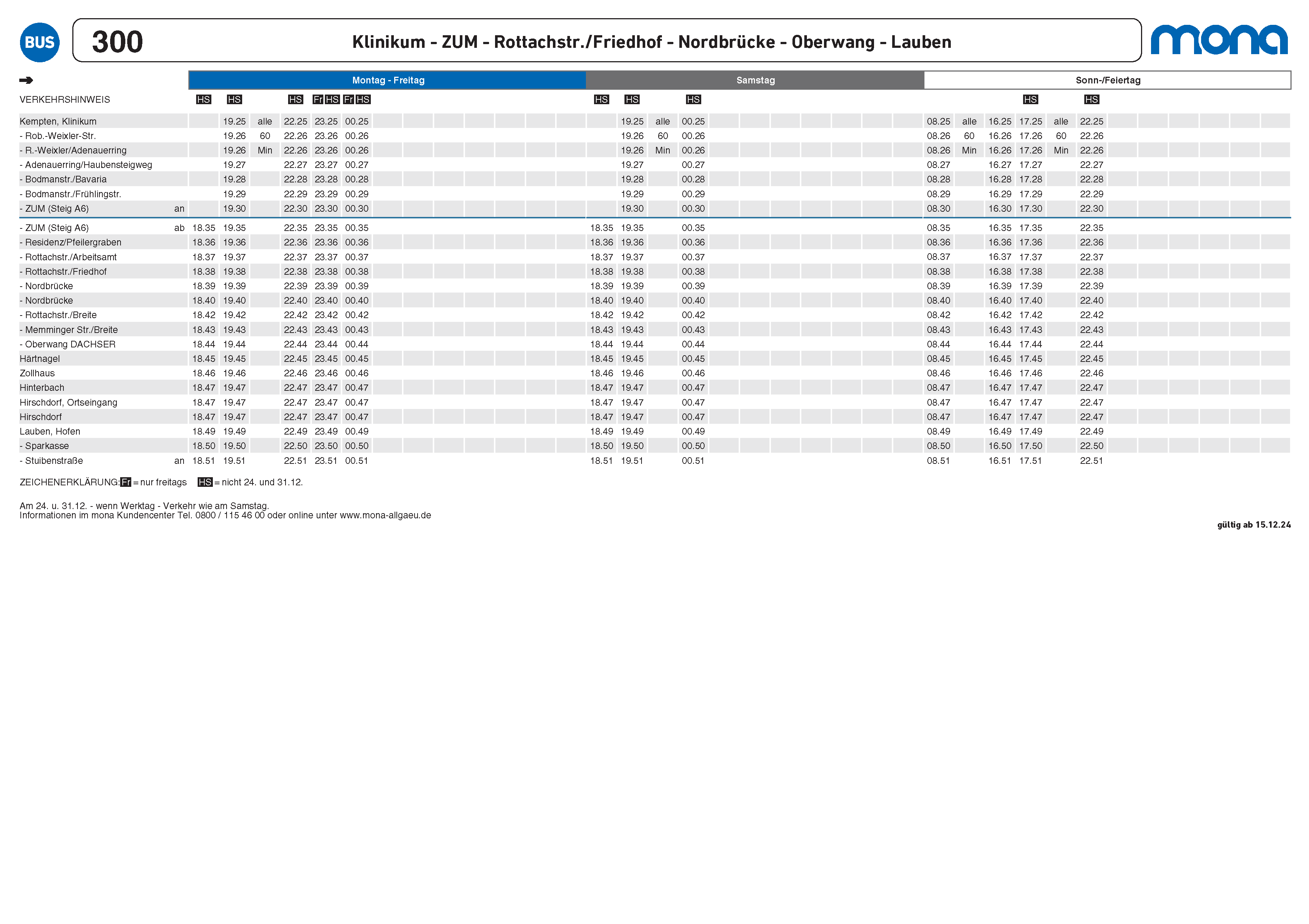Click weekday 22.30 arrival at ZUM (Steig A6)
Viewport: 1309px width, 924px height.
[x=295, y=209]
